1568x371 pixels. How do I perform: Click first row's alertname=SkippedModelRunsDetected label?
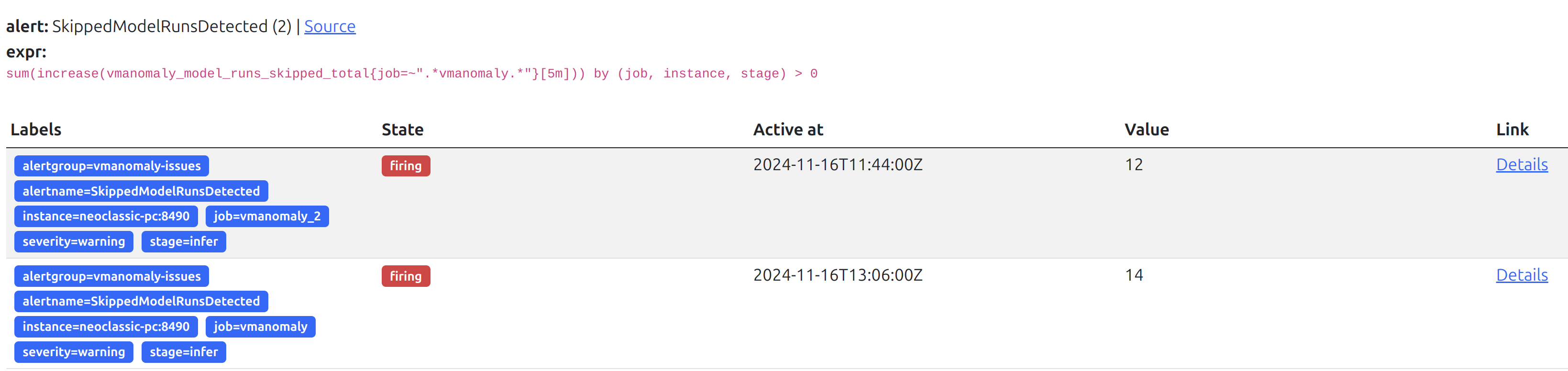pyautogui.click(x=141, y=191)
